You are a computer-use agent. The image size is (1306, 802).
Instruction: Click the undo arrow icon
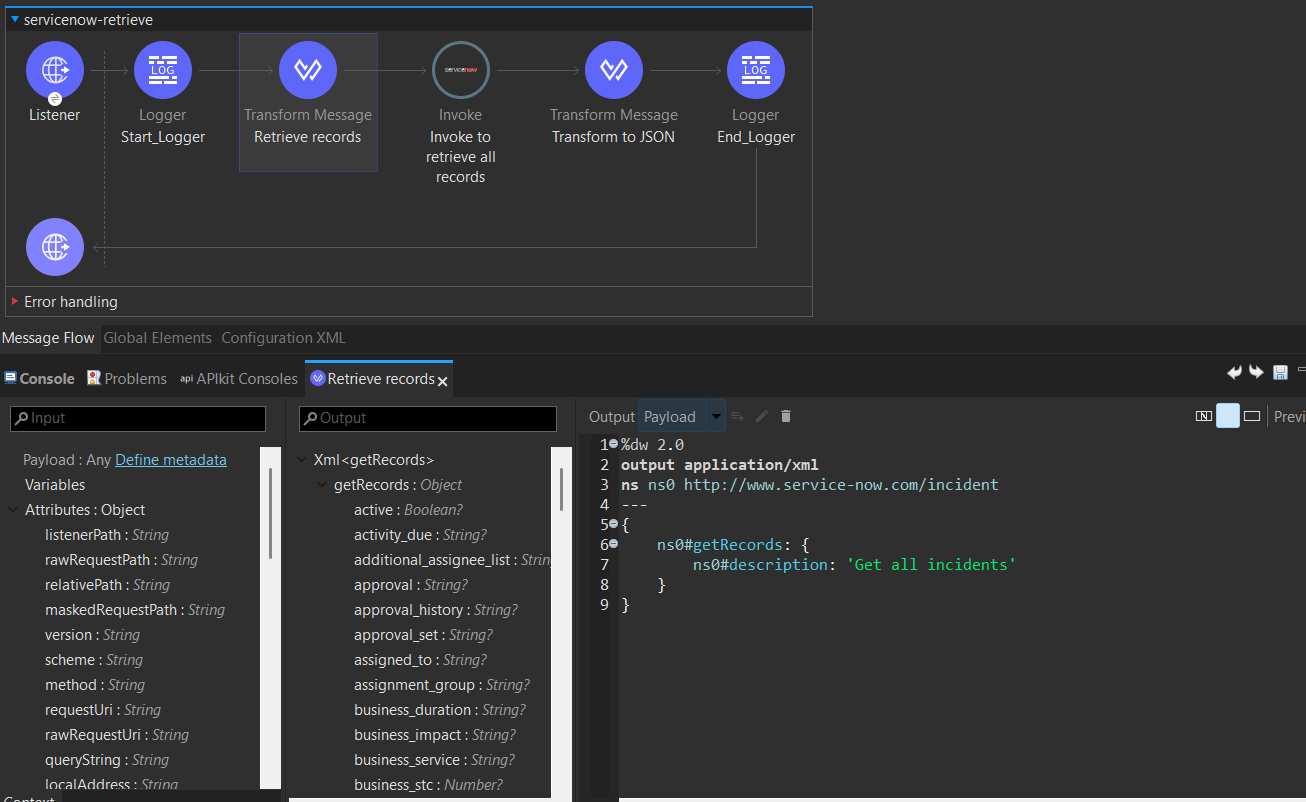pos(1235,372)
